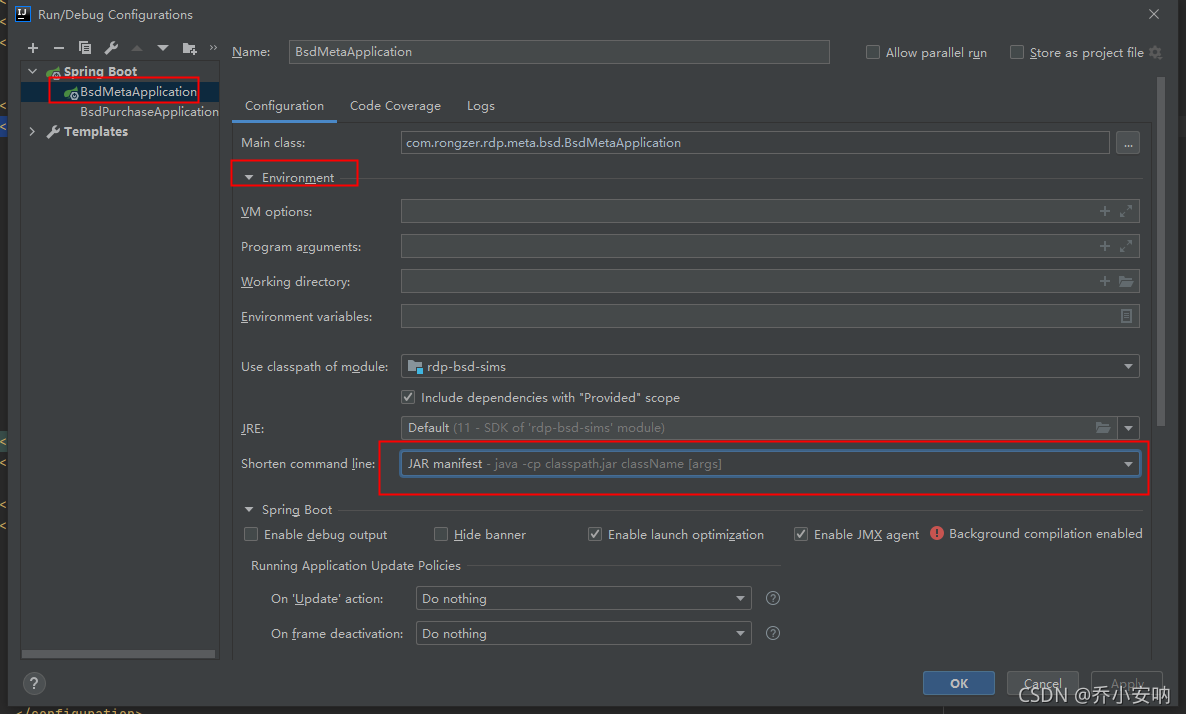
Task: Open project file settings gear
Action: coord(1155,52)
